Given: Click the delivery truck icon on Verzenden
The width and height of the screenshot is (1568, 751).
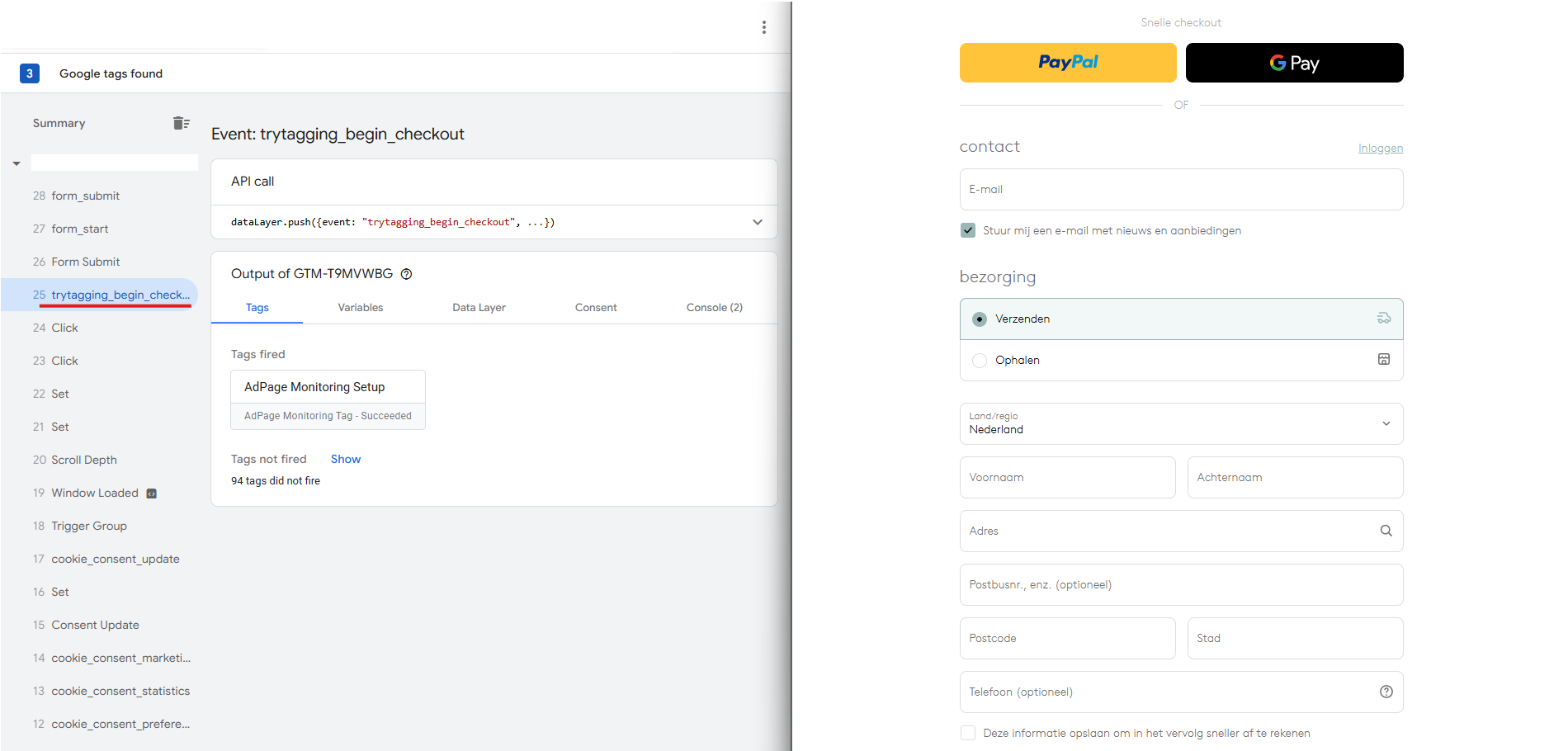Looking at the screenshot, I should 1383,319.
